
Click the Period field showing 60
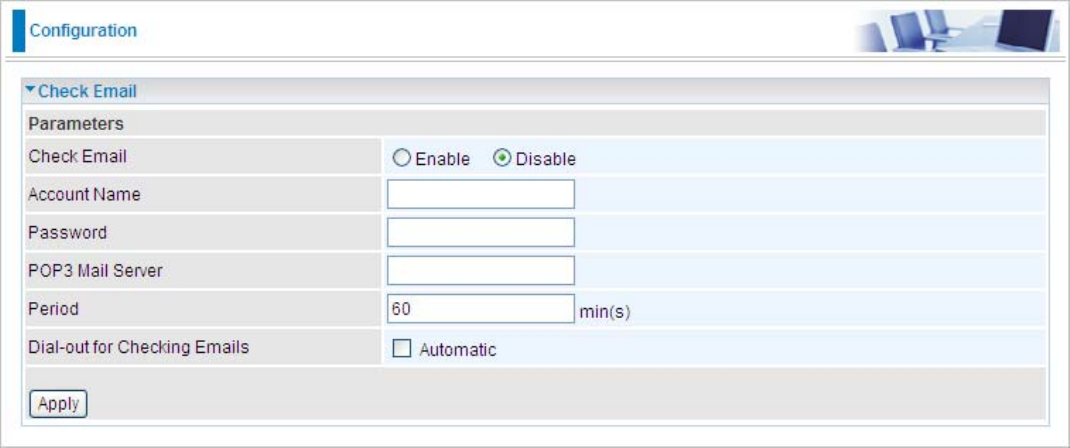[480, 309]
